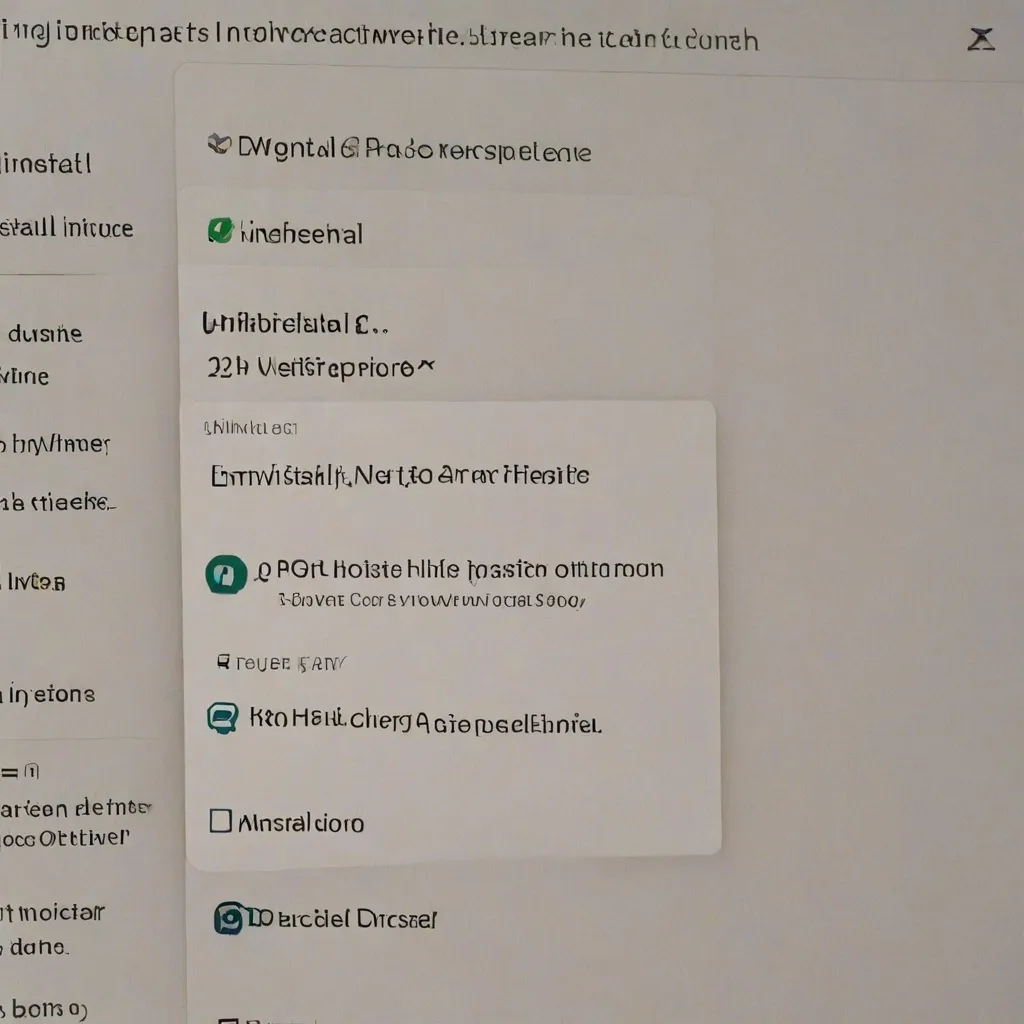Viewport: 1024px width, 1024px height.
Task: Click the 'liven' text in the sidebar
Action: [x=33, y=581]
